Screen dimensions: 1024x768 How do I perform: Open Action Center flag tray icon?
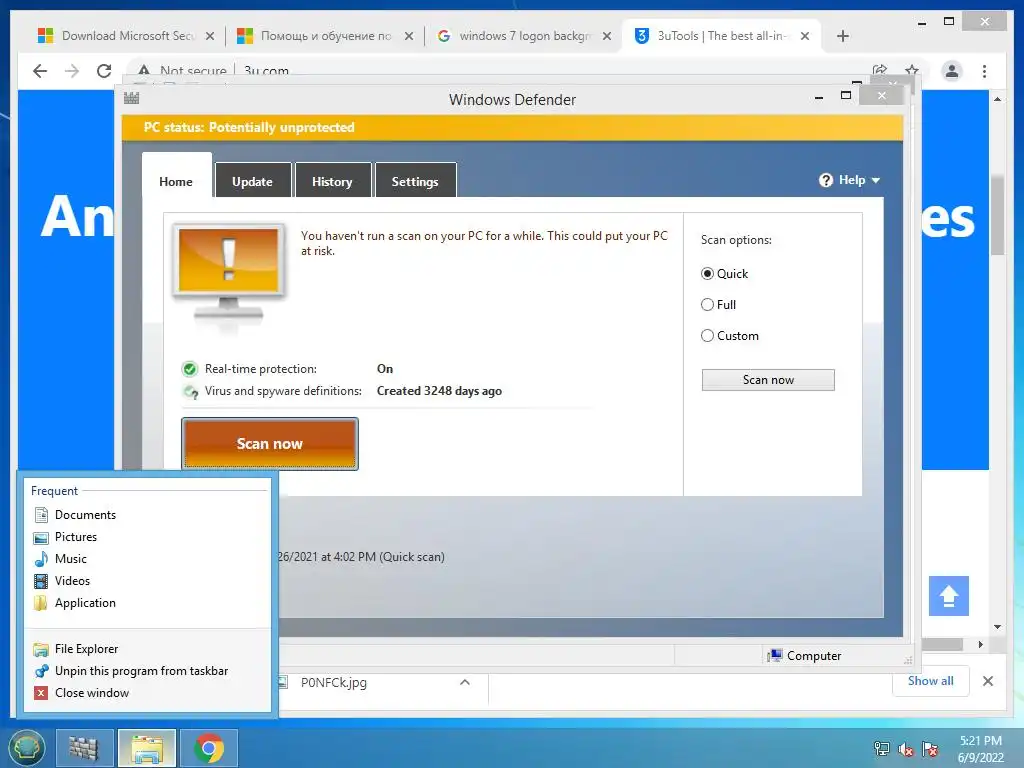click(930, 749)
